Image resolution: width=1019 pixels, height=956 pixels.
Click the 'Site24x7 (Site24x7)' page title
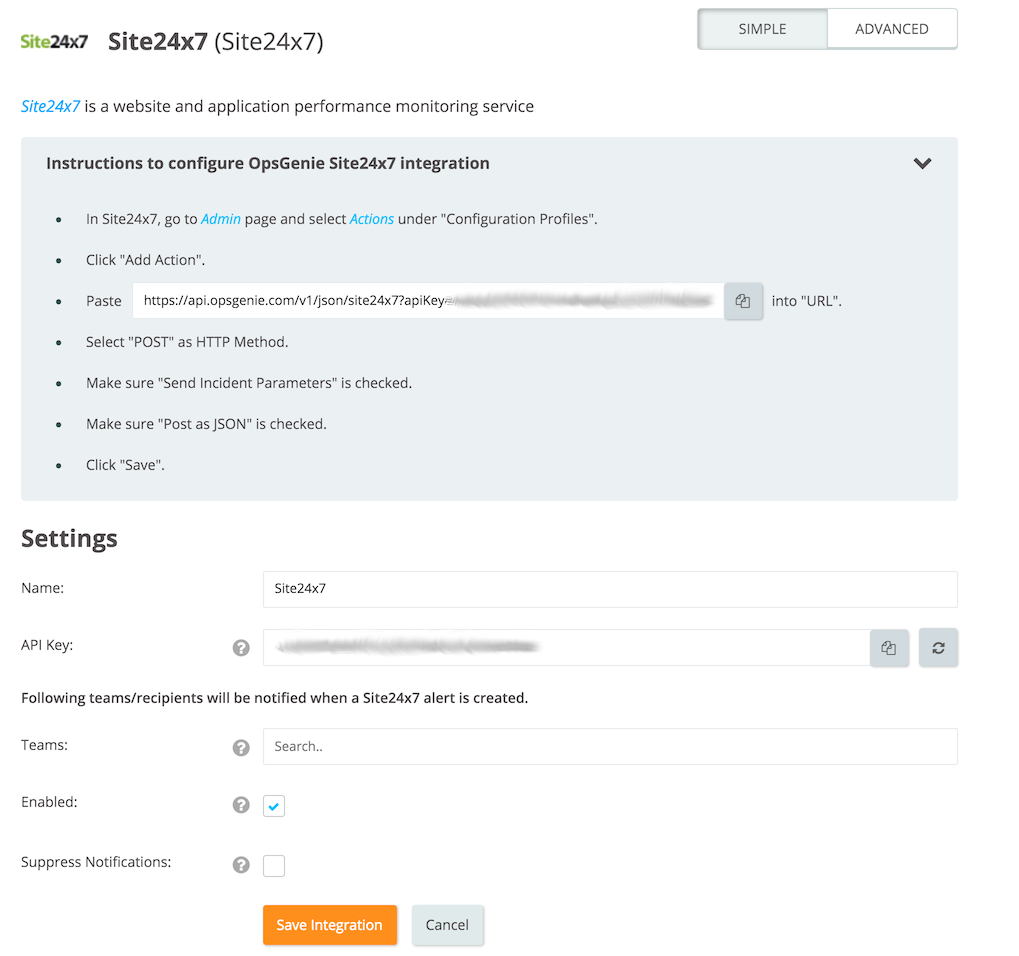pyautogui.click(x=216, y=42)
